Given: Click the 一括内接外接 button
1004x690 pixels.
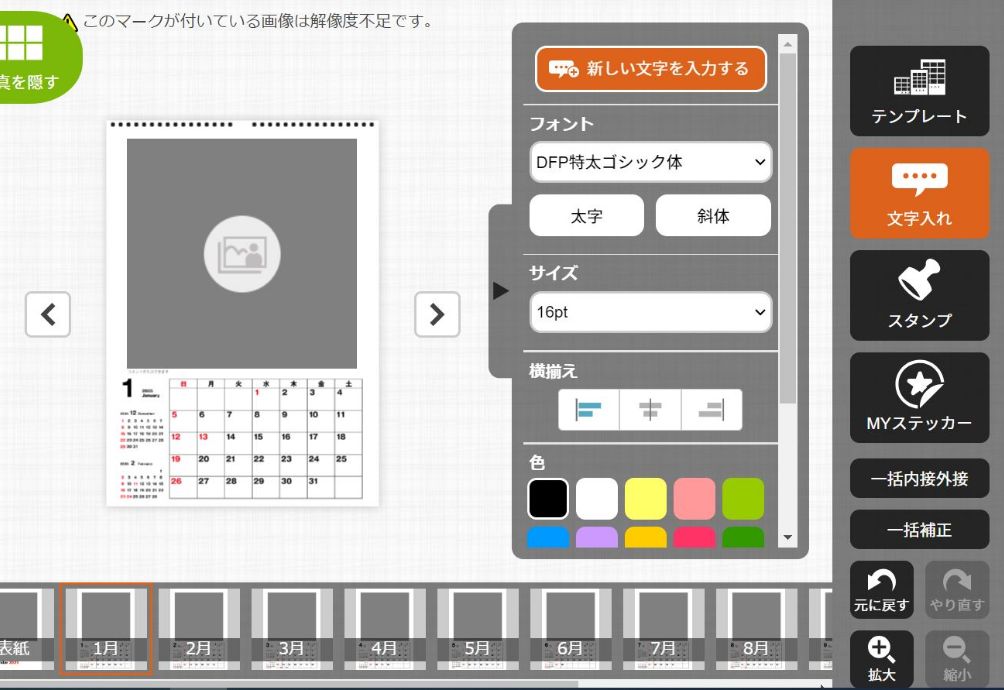Looking at the screenshot, I should click(x=919, y=479).
